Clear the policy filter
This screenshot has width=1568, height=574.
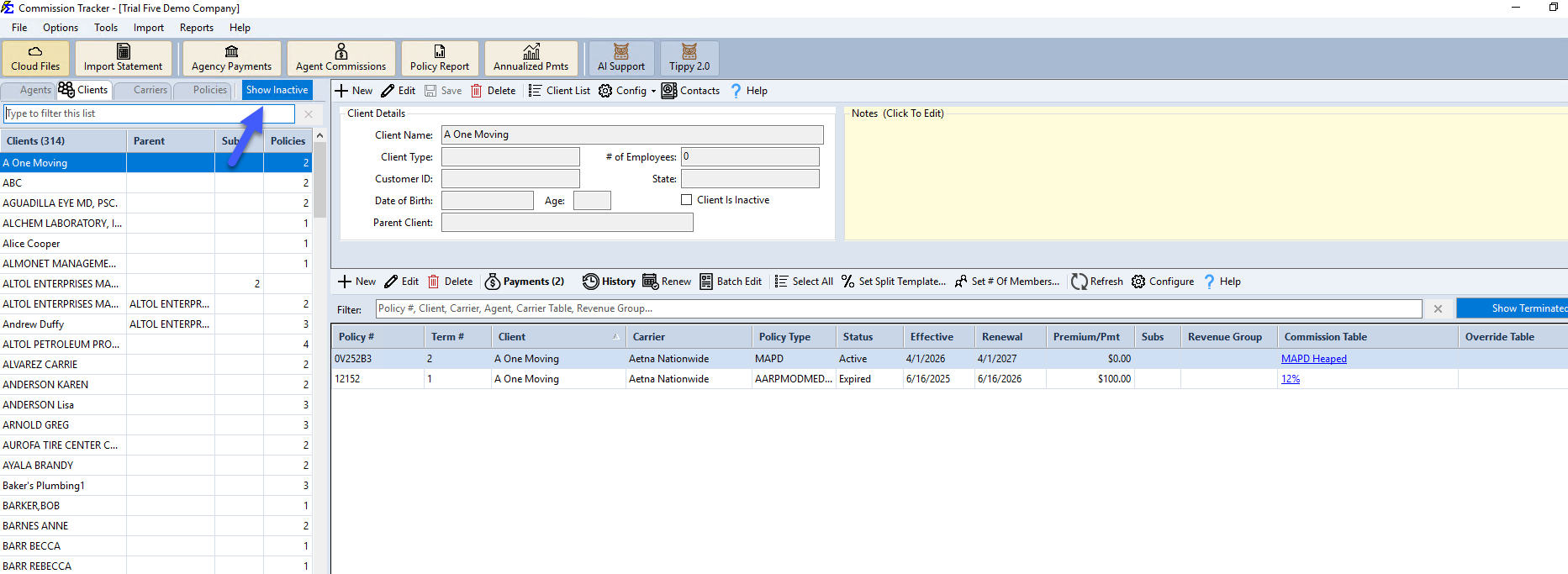click(x=1438, y=309)
